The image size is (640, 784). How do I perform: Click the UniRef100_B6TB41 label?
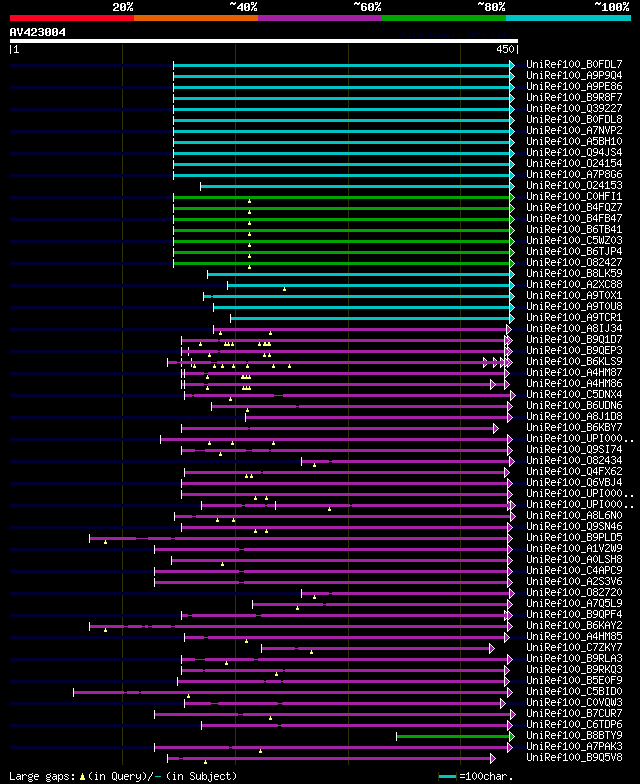[x=574, y=230]
